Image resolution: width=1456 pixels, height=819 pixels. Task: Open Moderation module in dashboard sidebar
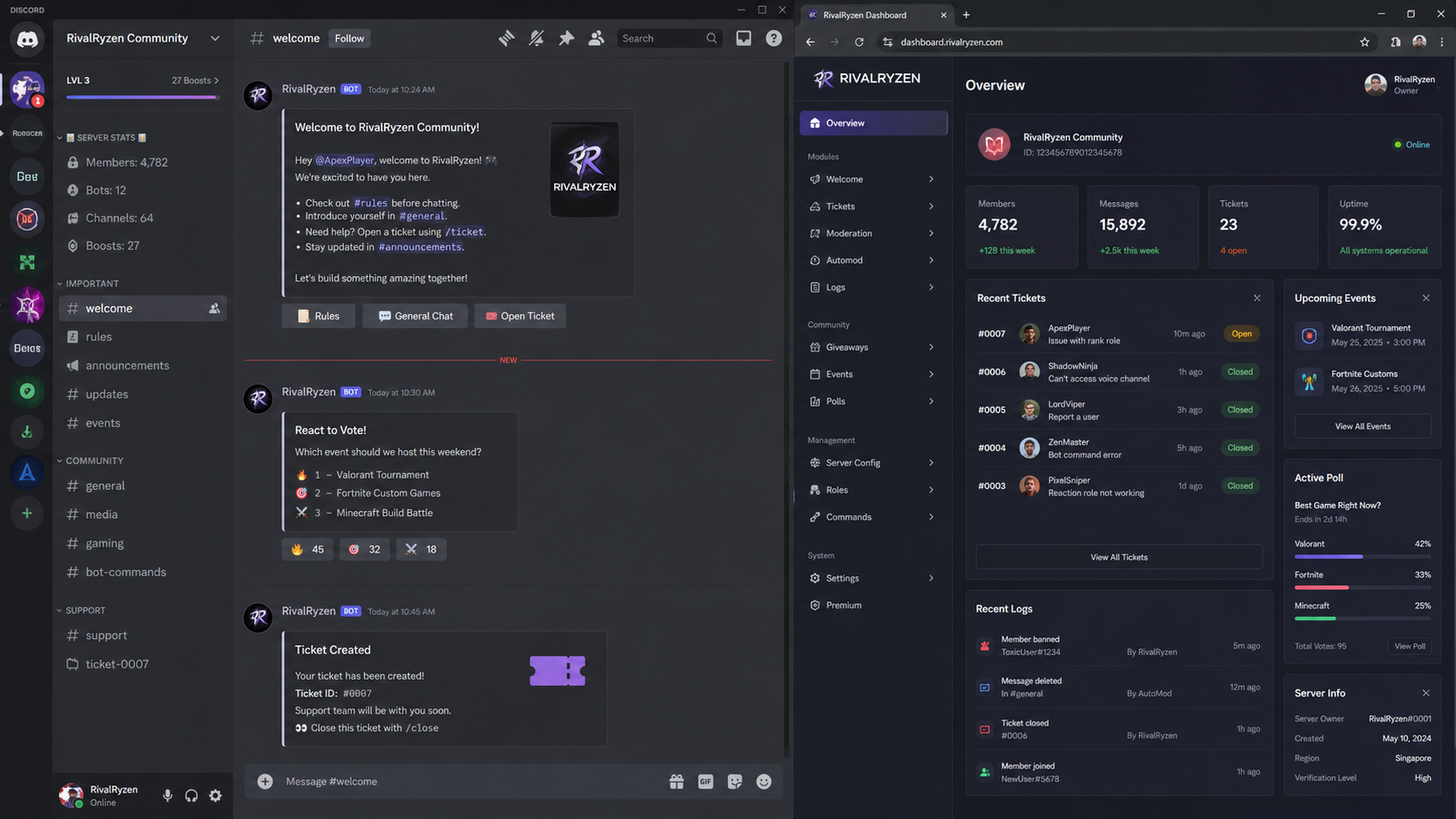click(873, 233)
